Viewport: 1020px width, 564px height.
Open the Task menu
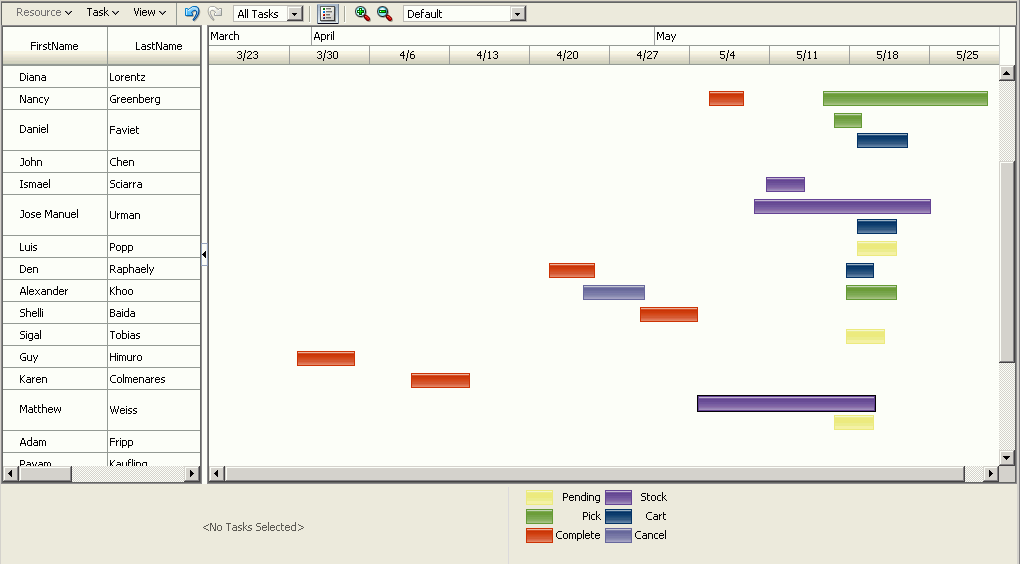point(103,12)
